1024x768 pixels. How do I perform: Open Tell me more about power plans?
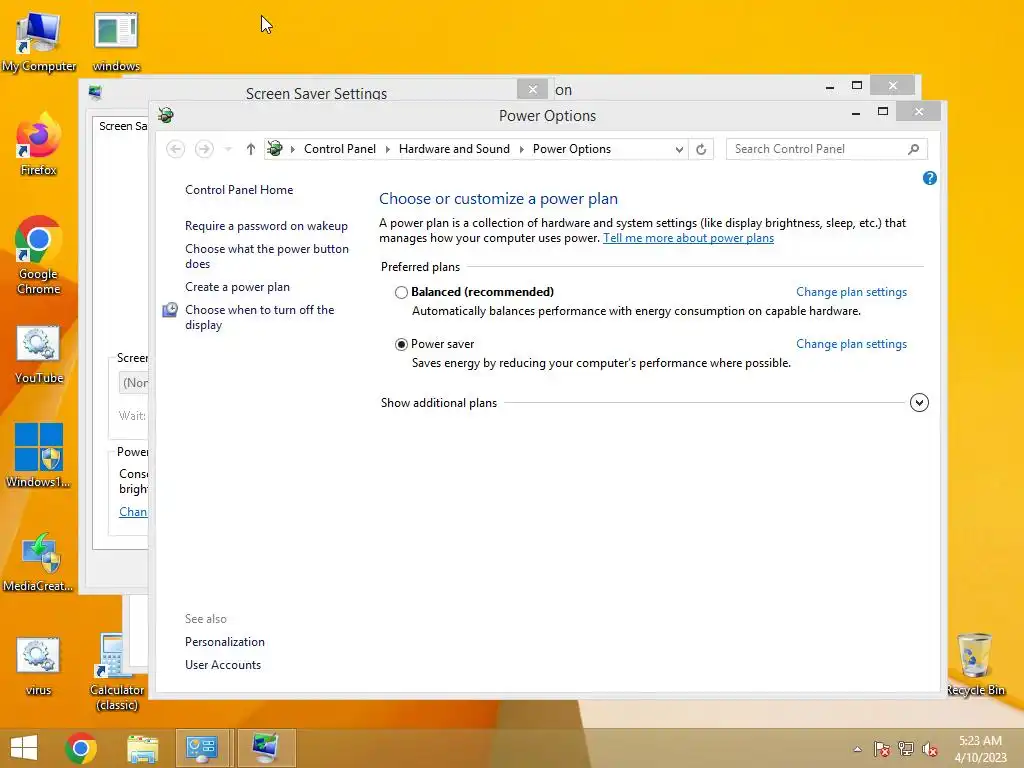pyautogui.click(x=688, y=238)
